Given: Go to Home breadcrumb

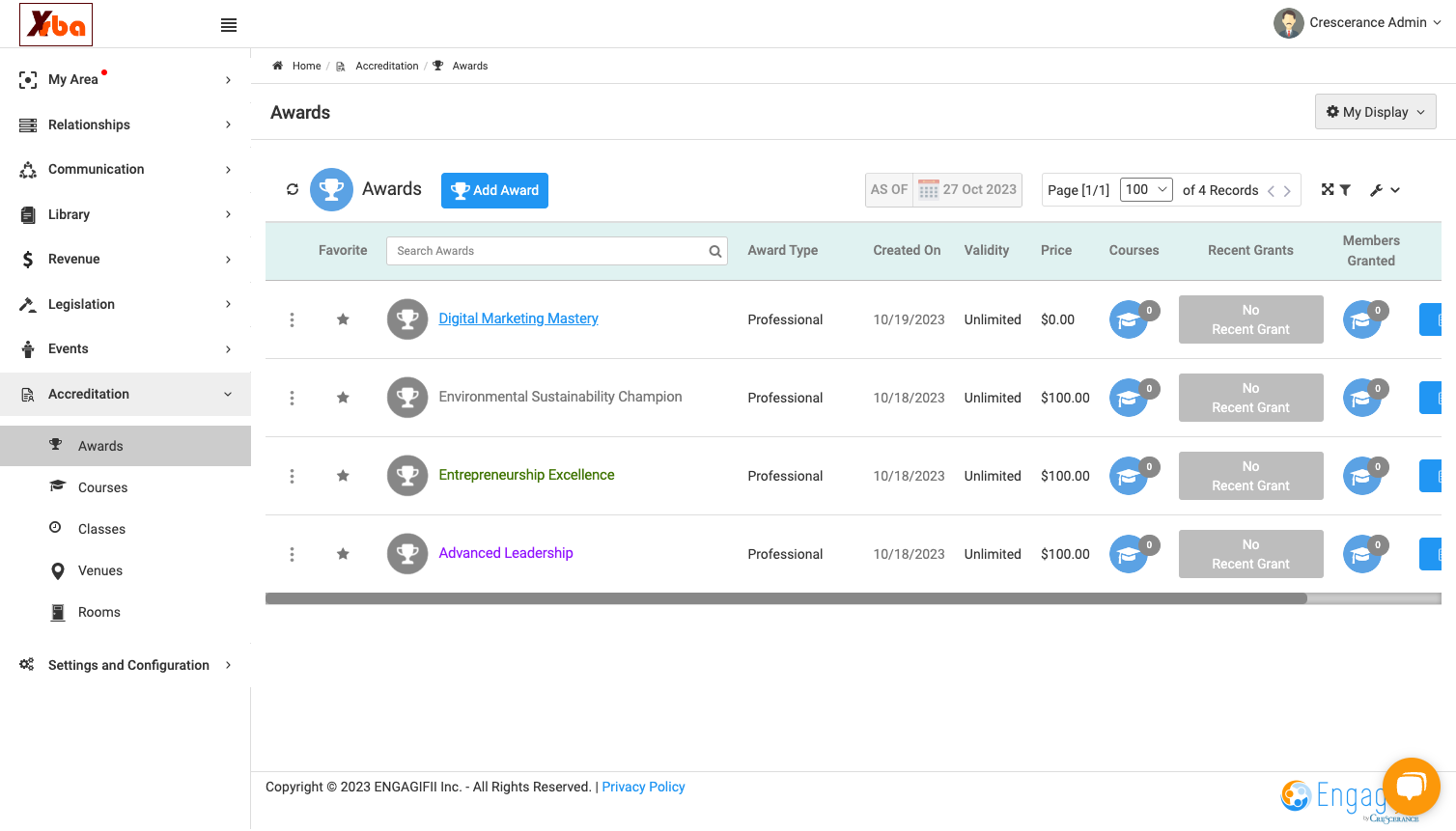Looking at the screenshot, I should [306, 66].
